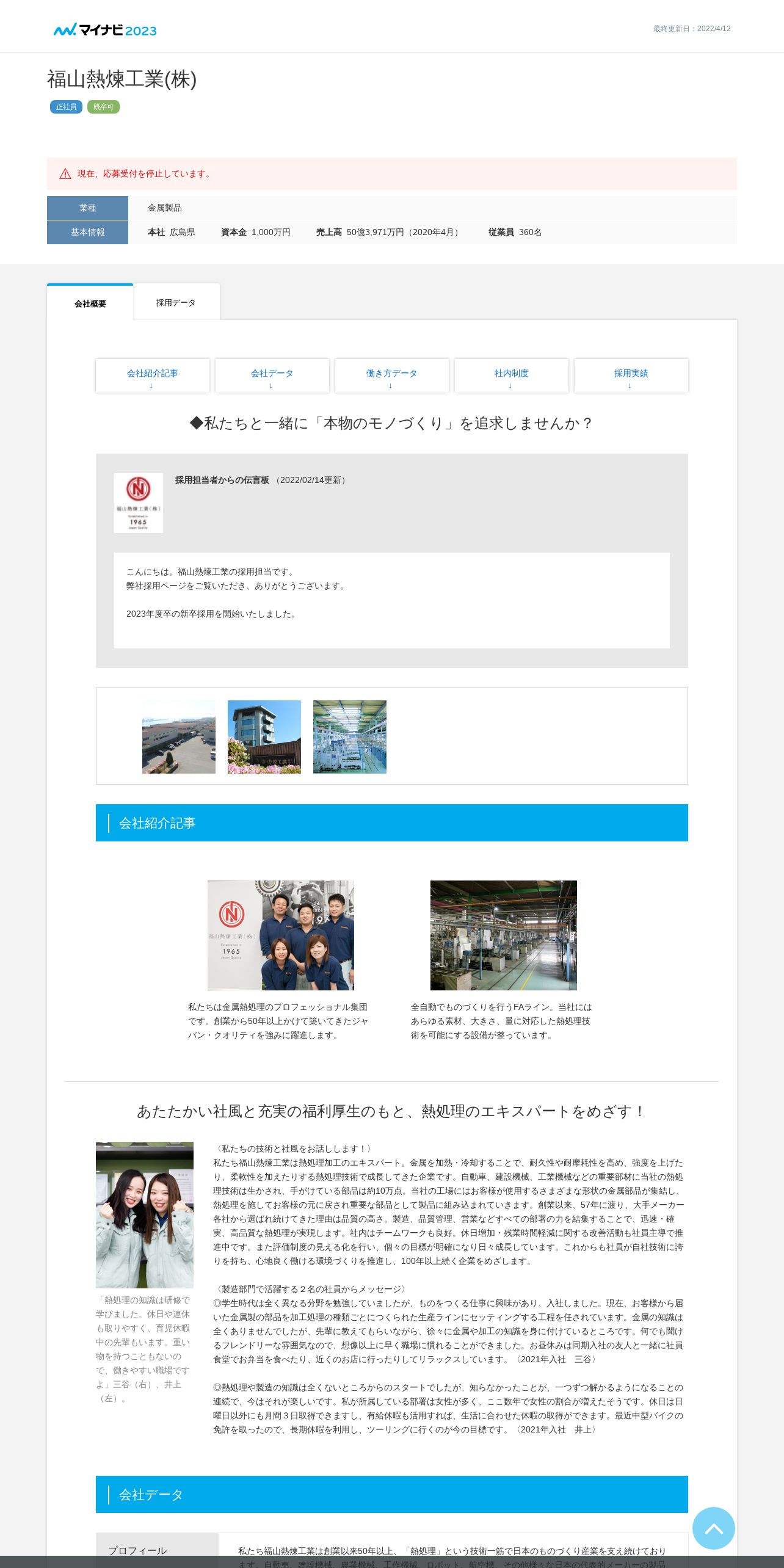Viewport: 784px width, 1568px height.
Task: Click the 売上高 50億3,971万円 value
Action: (x=388, y=233)
